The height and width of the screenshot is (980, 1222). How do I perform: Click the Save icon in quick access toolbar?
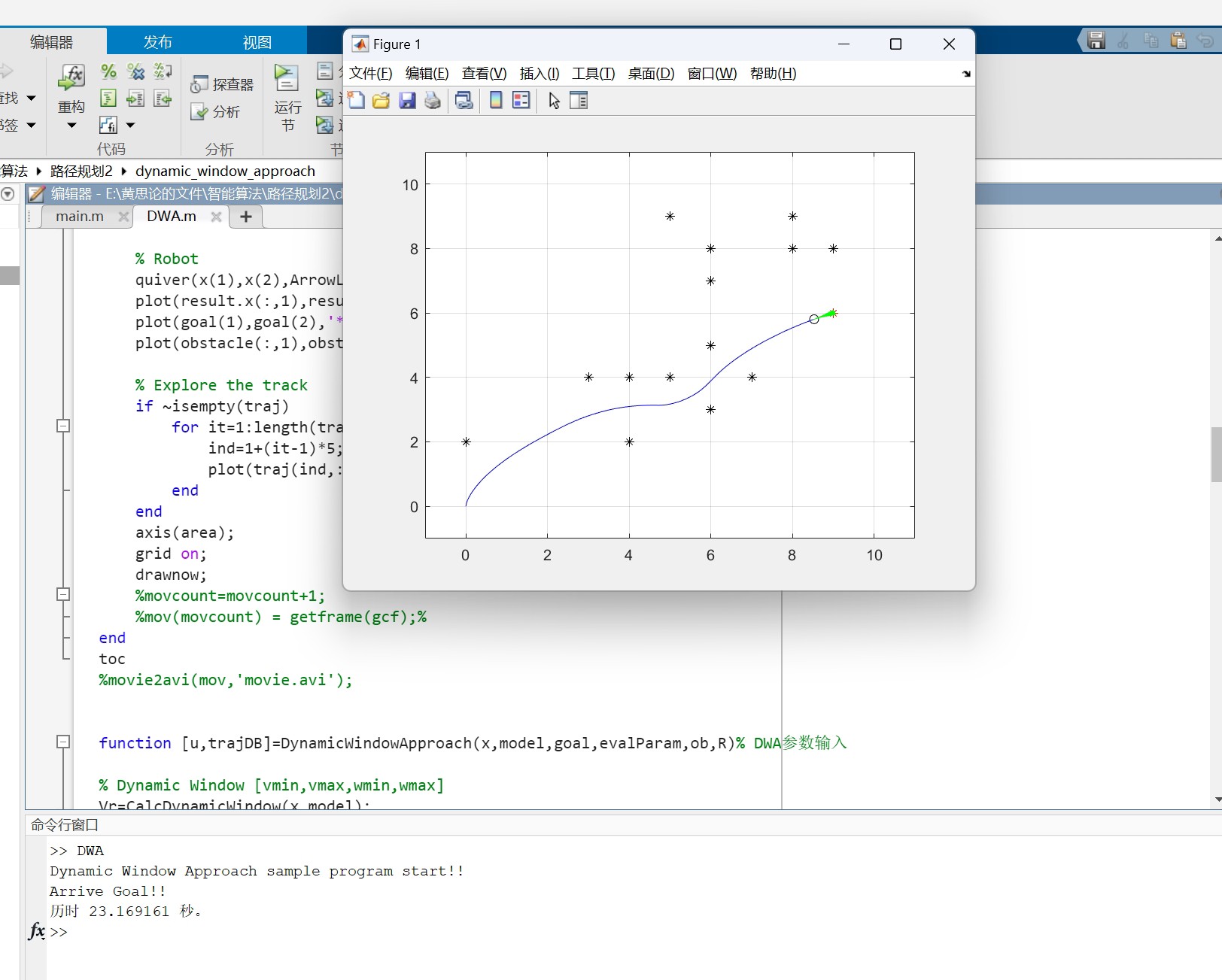tap(1096, 41)
